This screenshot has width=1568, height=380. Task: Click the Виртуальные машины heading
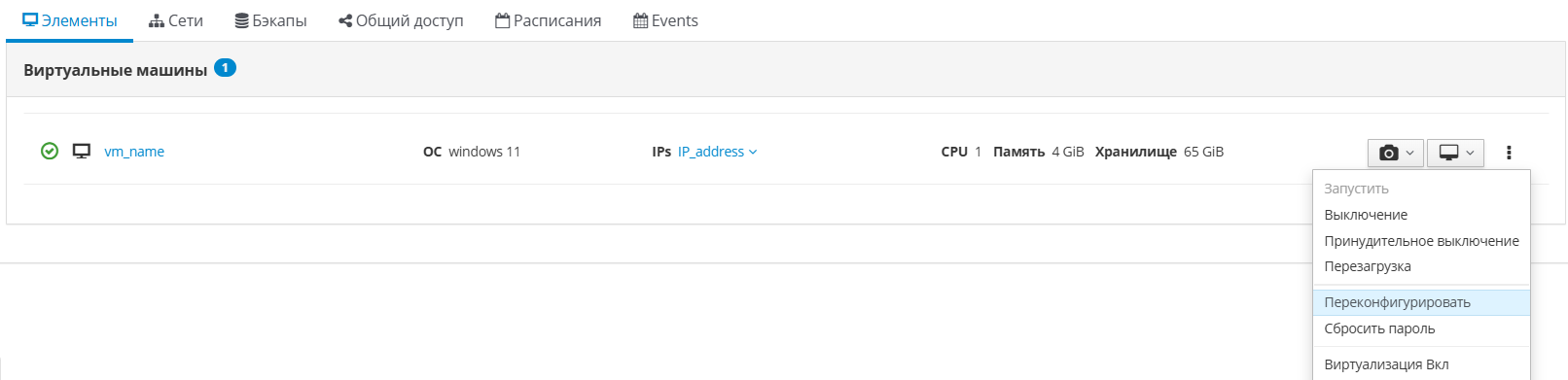pyautogui.click(x=116, y=70)
